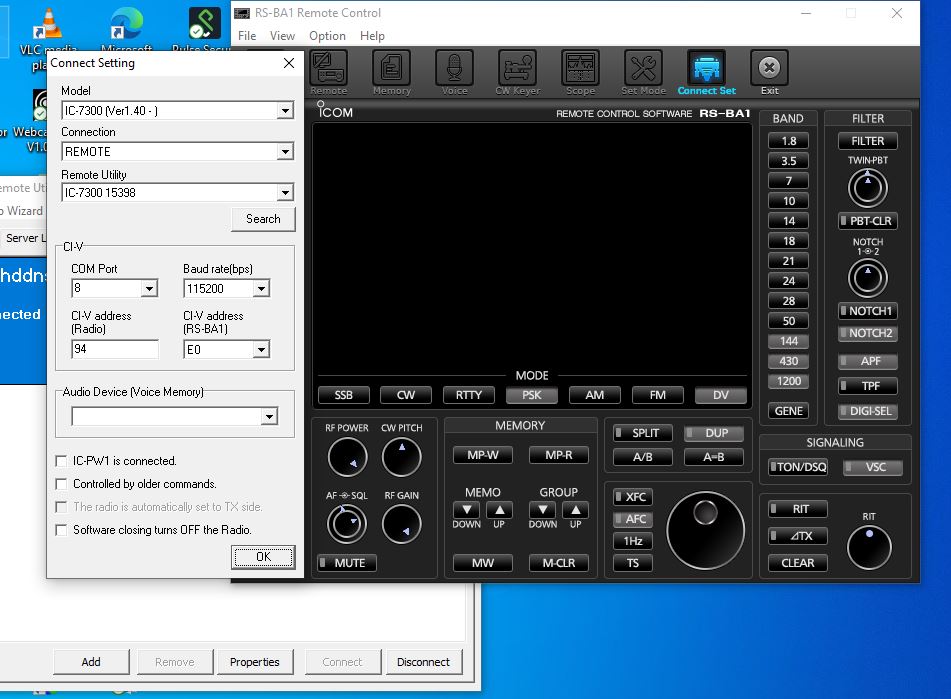Screen dimensions: 951x699
Task: Open the Help menu
Action: tap(372, 36)
